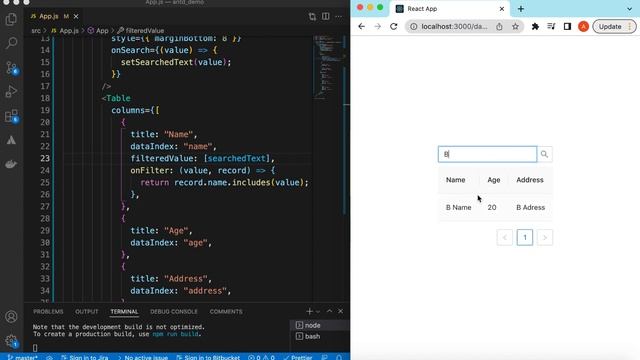Switch to the PROBLEMS panel tab
Viewport: 640px width, 360px height.
pos(48,311)
